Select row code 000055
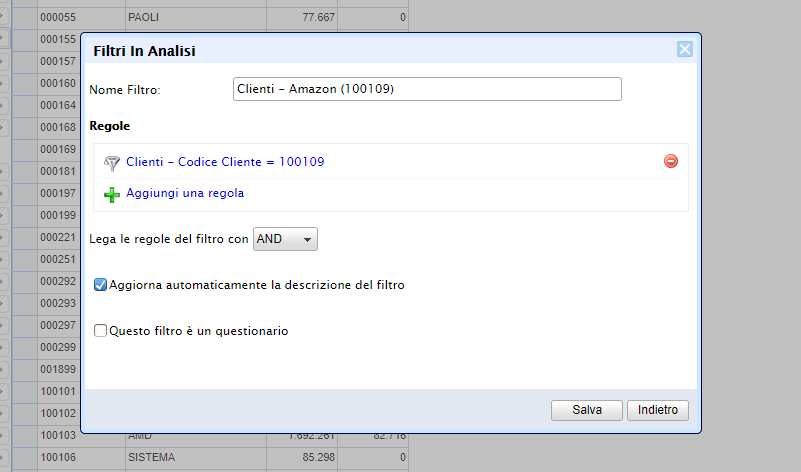 (x=58, y=18)
